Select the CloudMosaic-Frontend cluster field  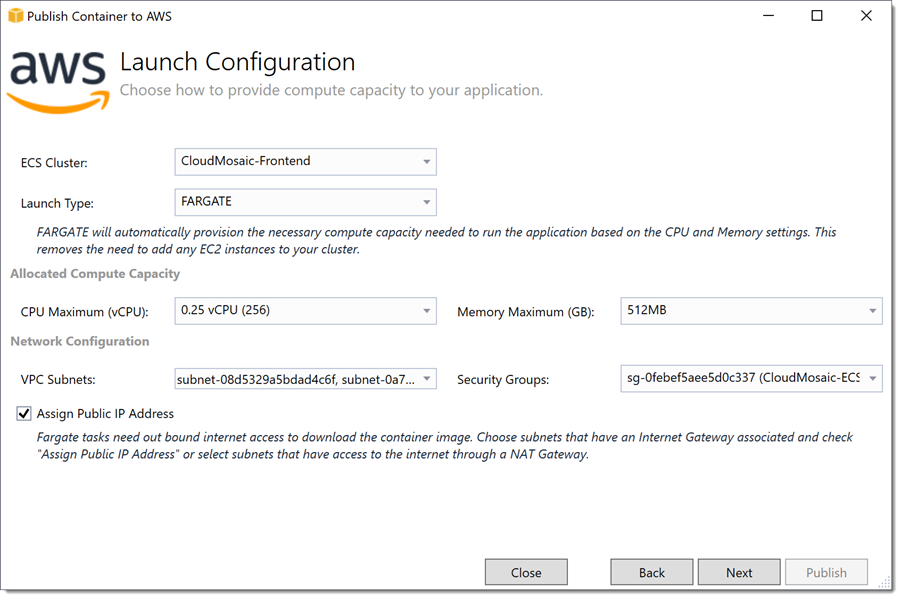click(305, 162)
